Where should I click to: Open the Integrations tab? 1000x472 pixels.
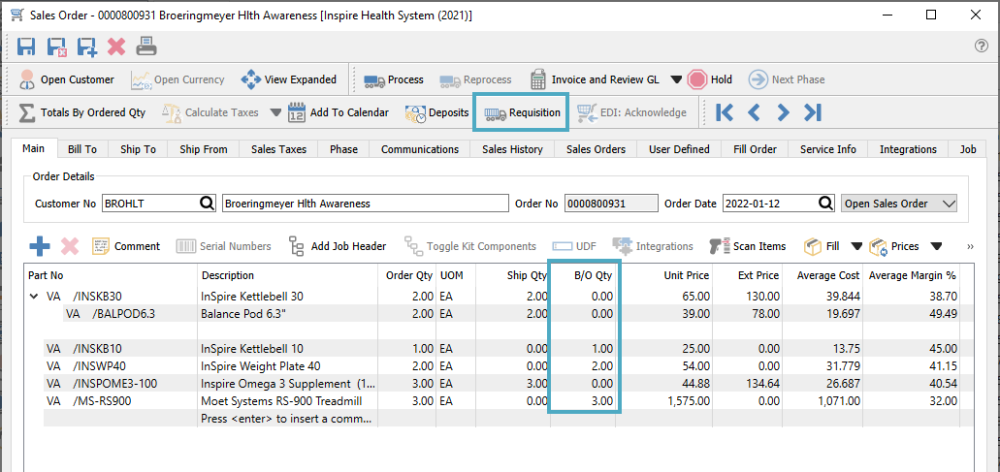(x=908, y=149)
